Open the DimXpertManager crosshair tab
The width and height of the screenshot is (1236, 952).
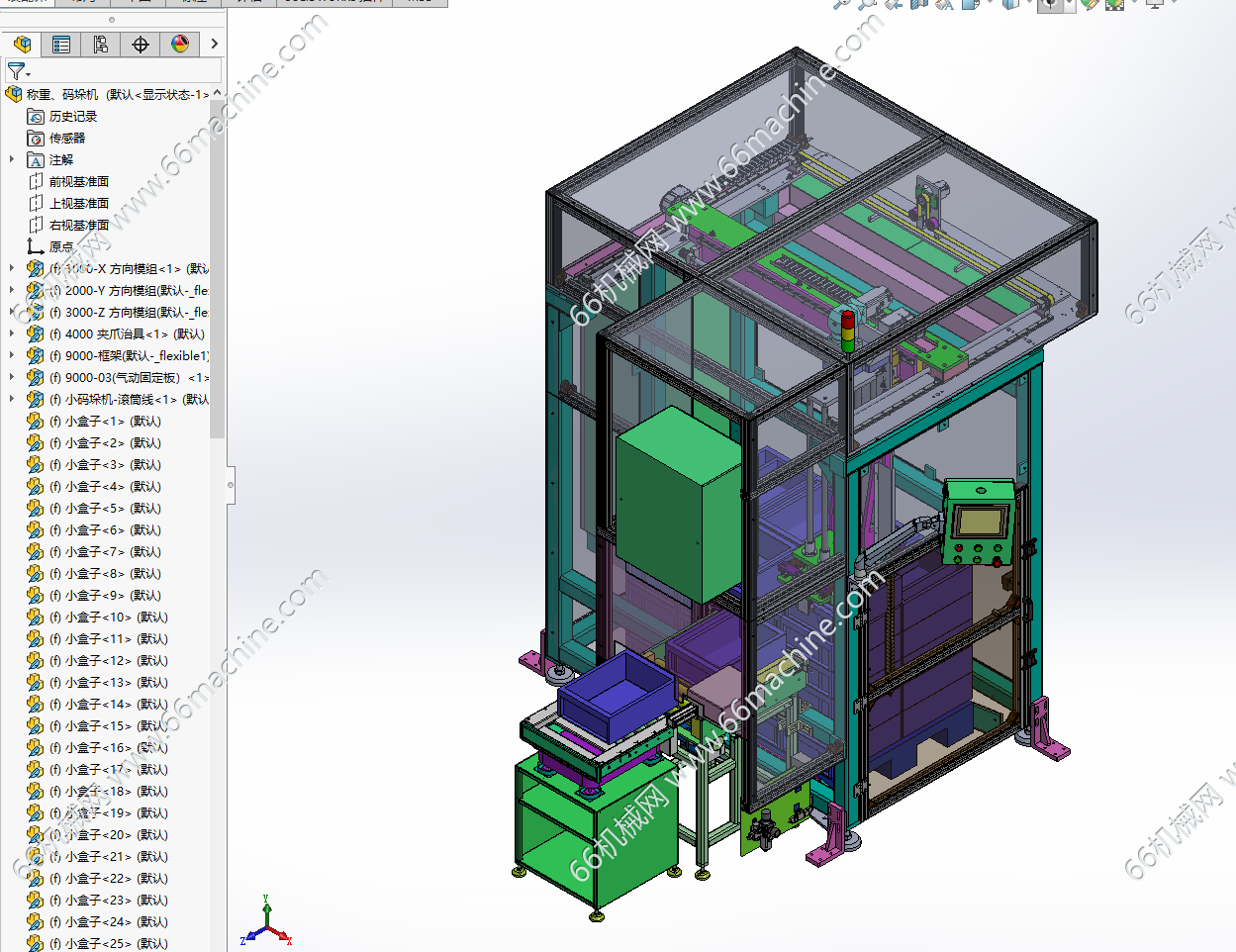(141, 45)
